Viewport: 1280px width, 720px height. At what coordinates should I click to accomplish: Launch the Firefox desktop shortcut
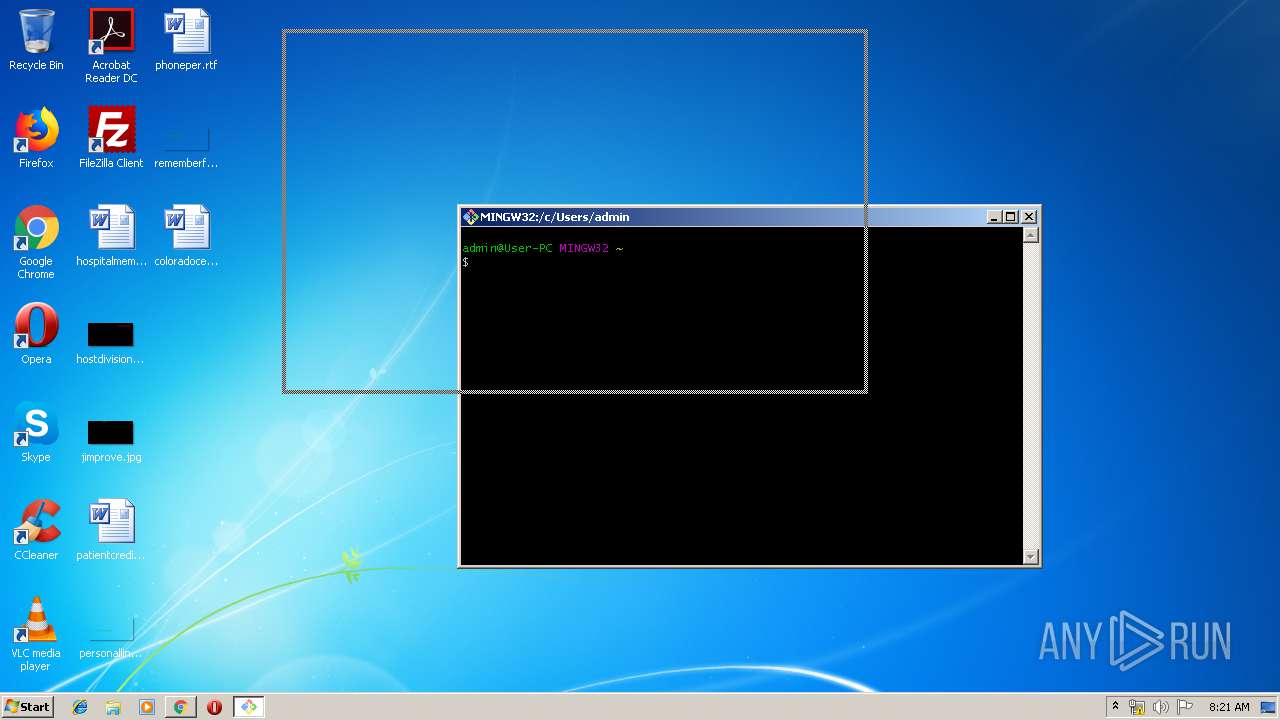(x=36, y=139)
